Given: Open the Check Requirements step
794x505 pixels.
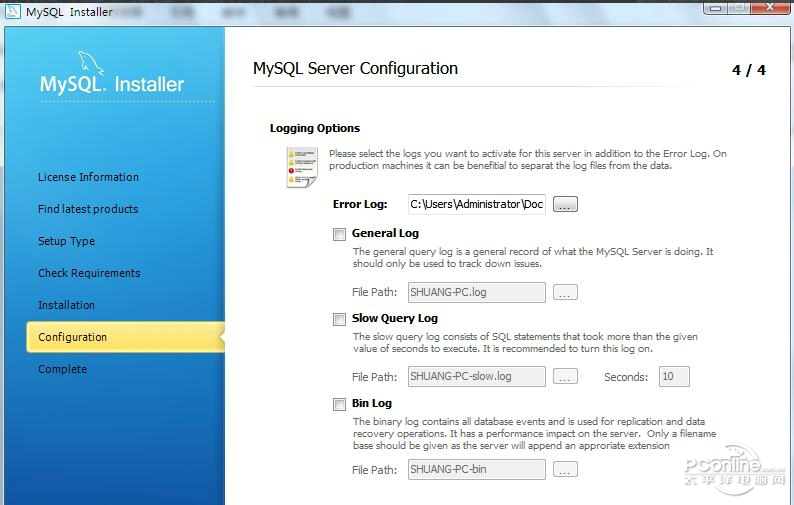Looking at the screenshot, I should pos(89,273).
